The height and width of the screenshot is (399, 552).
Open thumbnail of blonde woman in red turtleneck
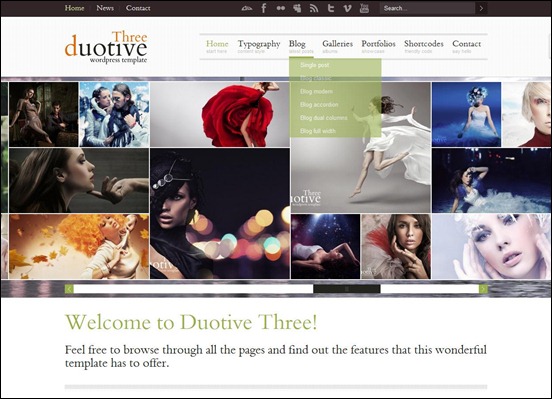pyautogui.click(x=526, y=114)
